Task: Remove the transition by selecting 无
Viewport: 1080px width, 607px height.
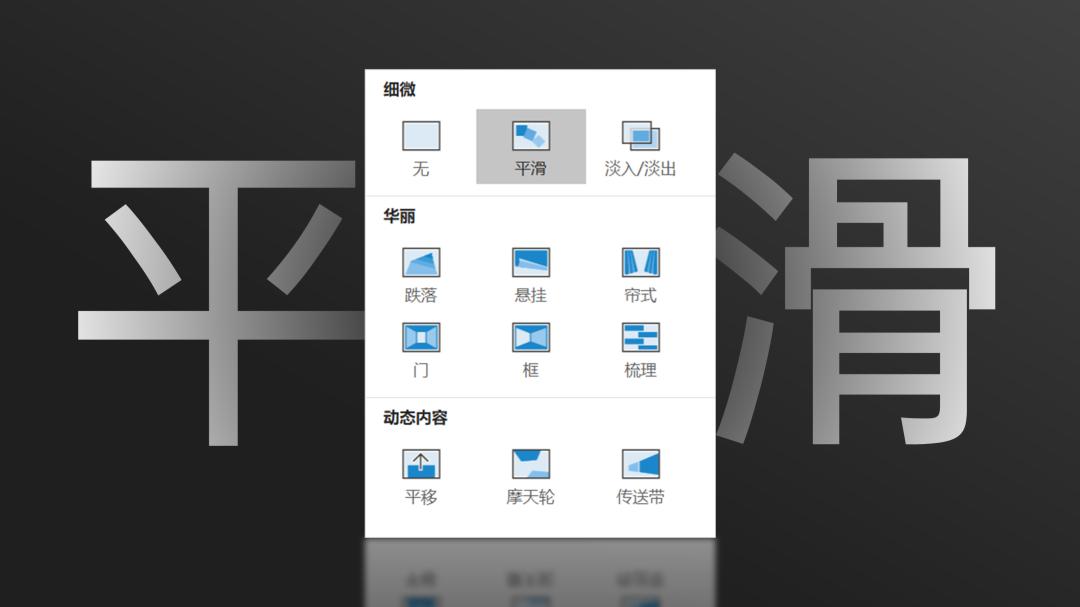Action: click(x=420, y=136)
